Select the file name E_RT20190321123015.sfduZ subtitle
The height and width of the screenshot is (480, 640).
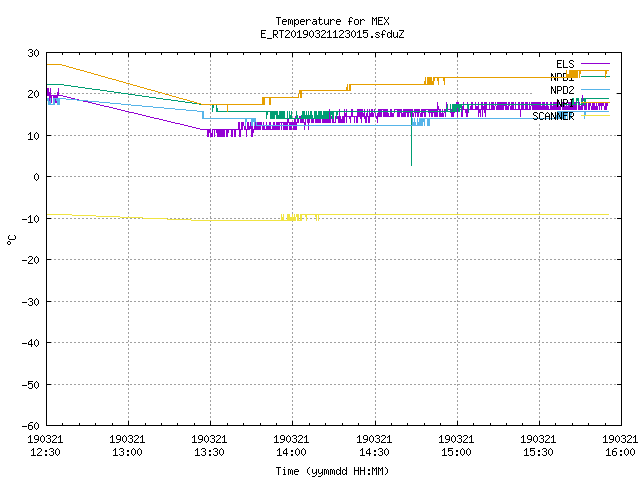point(332,34)
